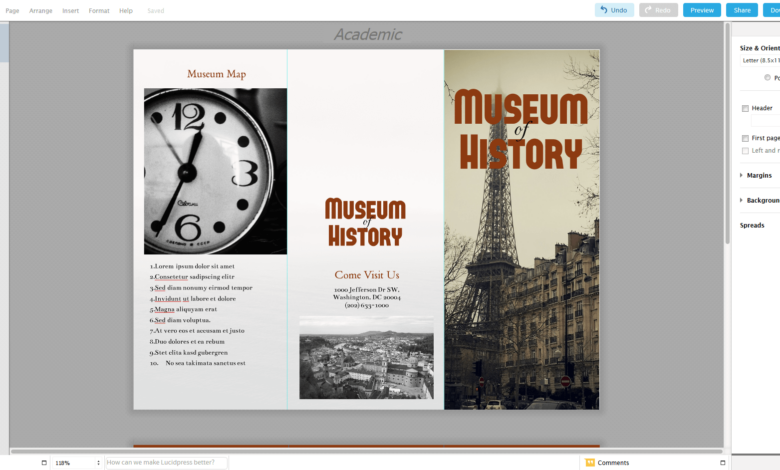This screenshot has width=780, height=470.
Task: Click the Preview button
Action: 701,10
